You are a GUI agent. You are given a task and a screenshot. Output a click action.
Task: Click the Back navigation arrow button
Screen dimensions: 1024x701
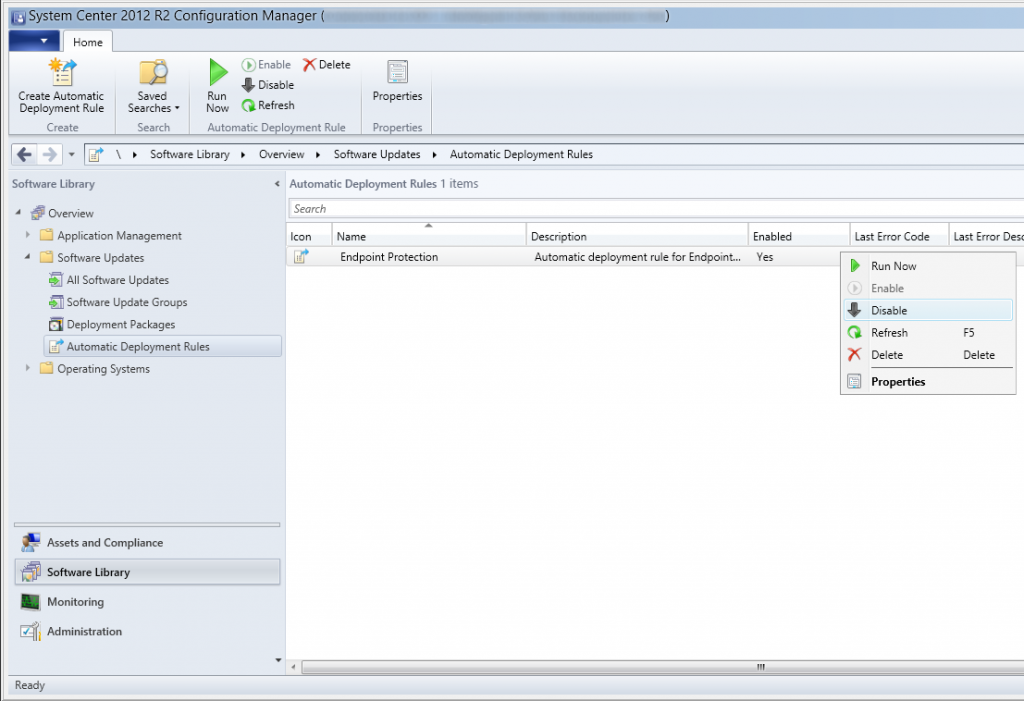(x=23, y=154)
